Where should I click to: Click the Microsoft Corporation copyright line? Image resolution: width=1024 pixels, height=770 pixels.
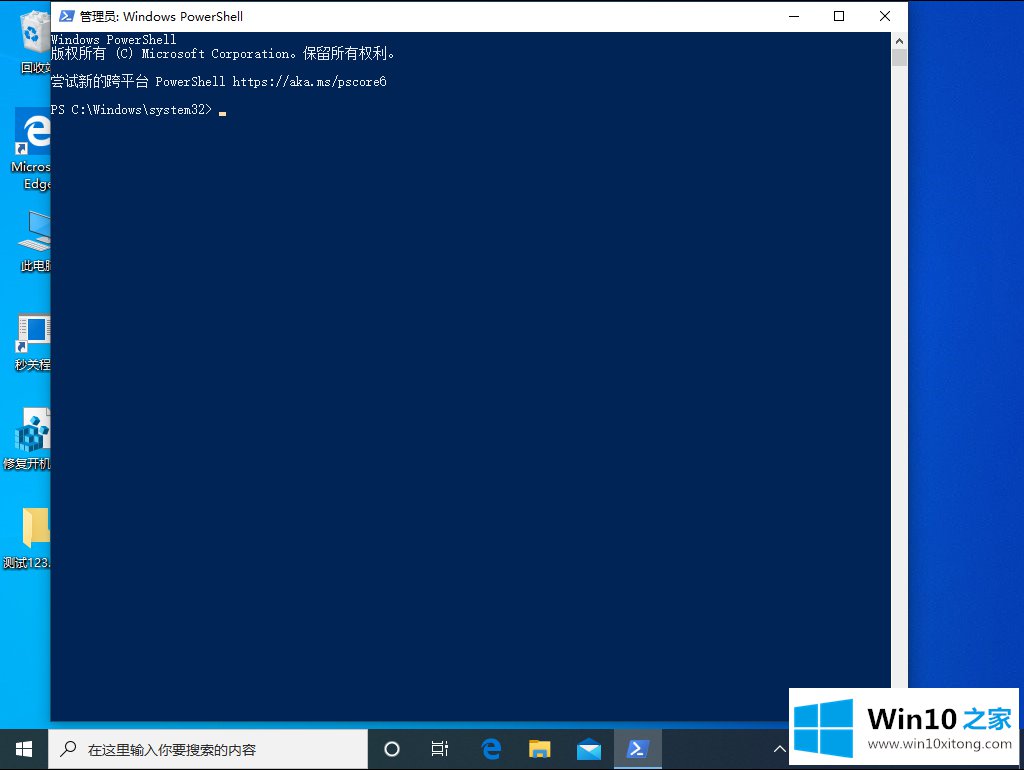pyautogui.click(x=223, y=54)
